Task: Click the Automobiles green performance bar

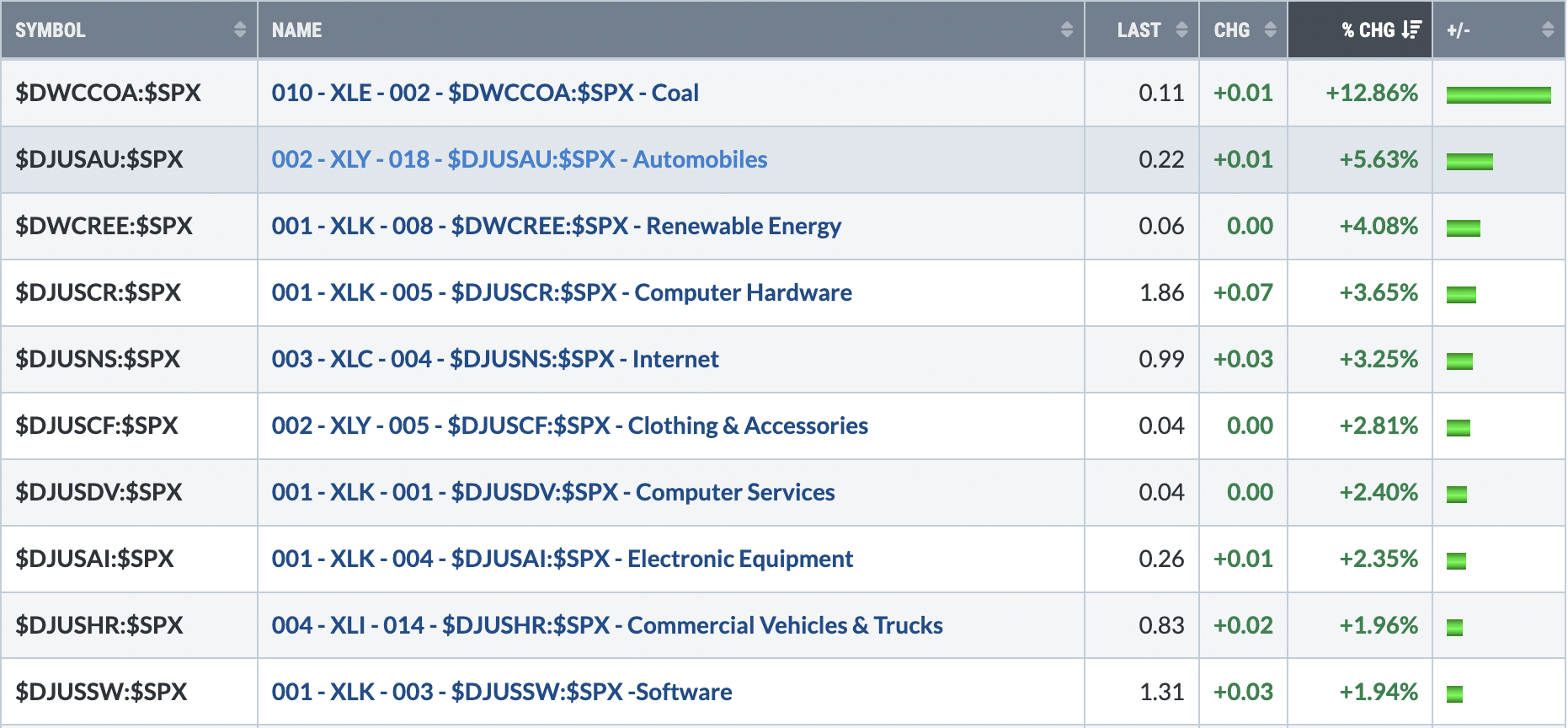Action: pyautogui.click(x=1469, y=162)
